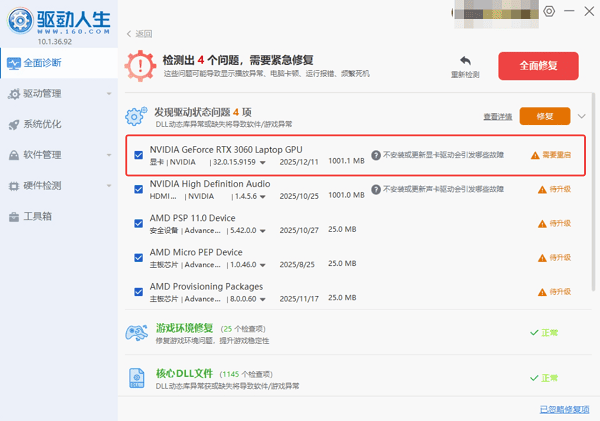Open version dropdown 1.0.46.0
The height and width of the screenshot is (421, 600).
[x=262, y=265]
